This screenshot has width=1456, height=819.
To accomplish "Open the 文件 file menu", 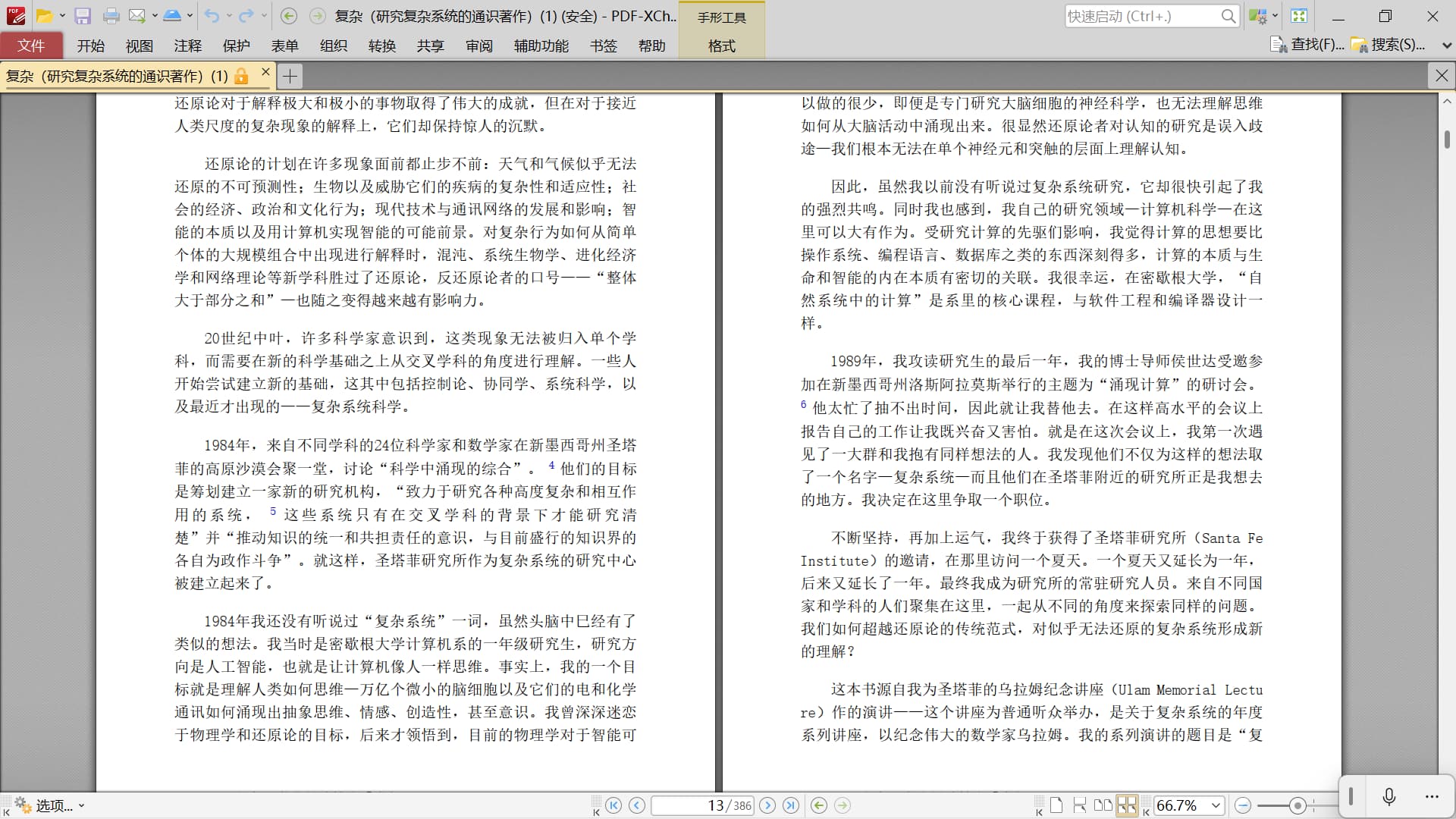I will coord(31,46).
